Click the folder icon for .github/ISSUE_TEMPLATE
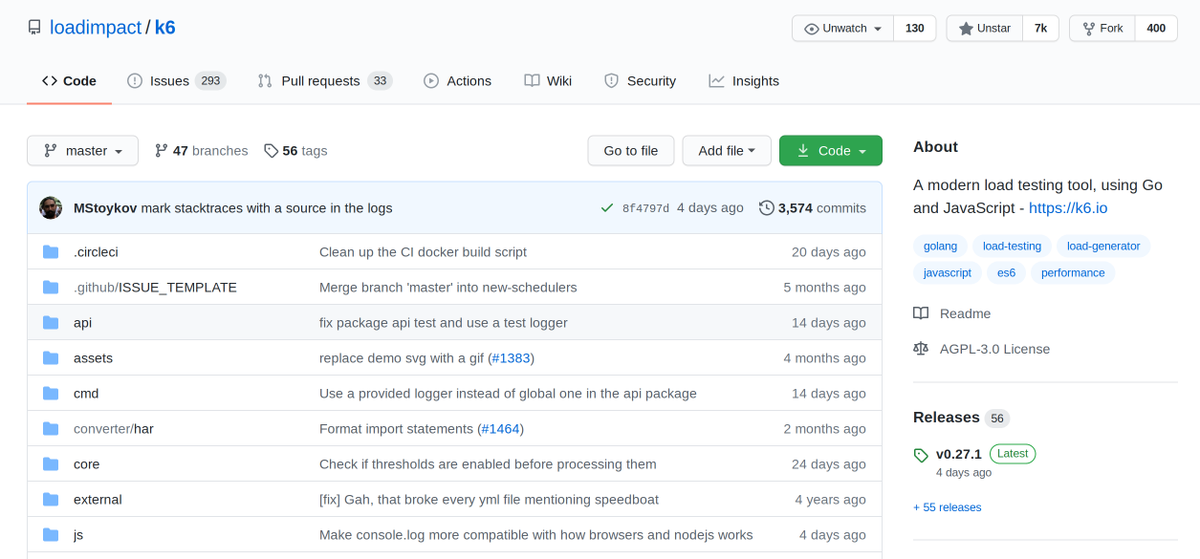 coord(51,287)
